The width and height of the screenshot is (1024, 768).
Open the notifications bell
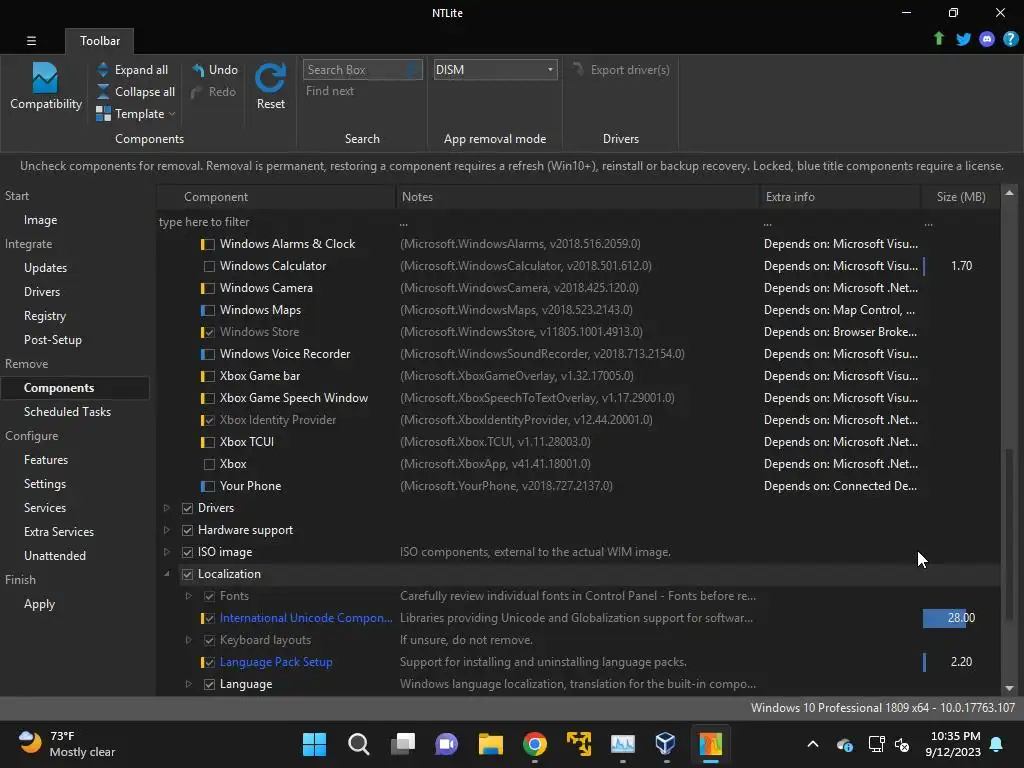pos(997,744)
